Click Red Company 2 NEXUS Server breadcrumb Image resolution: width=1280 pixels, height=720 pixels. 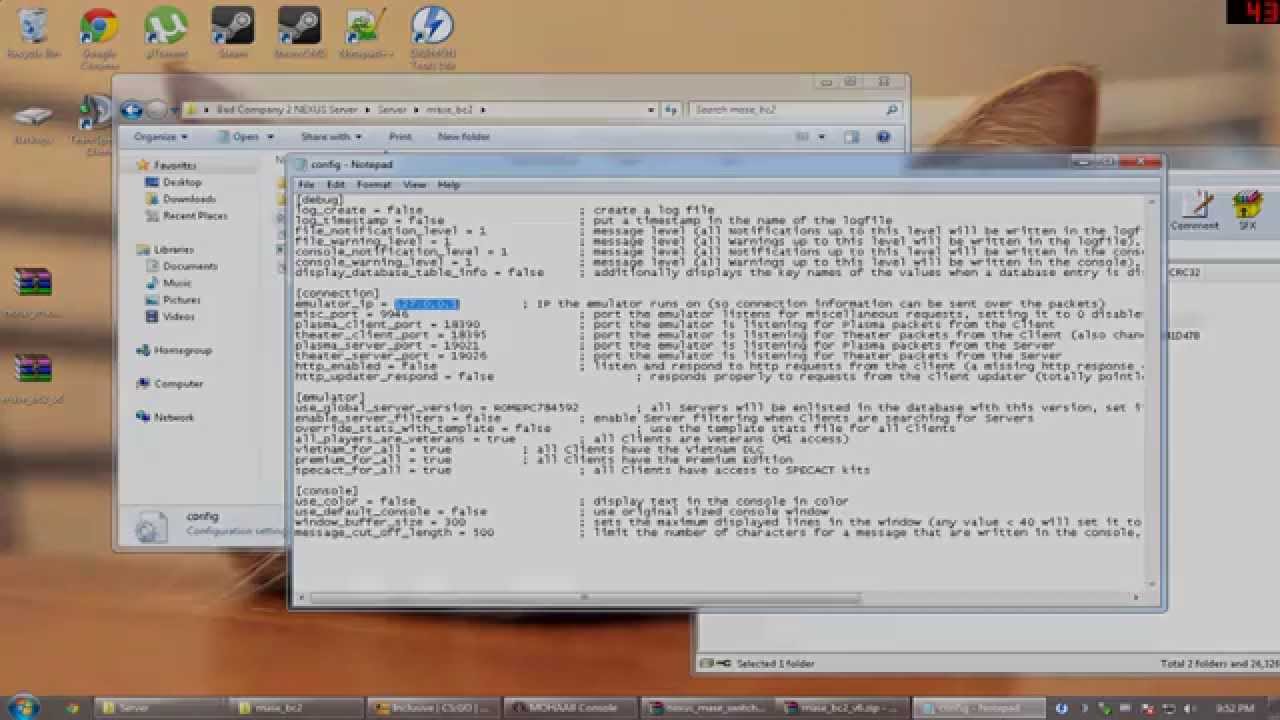(289, 110)
